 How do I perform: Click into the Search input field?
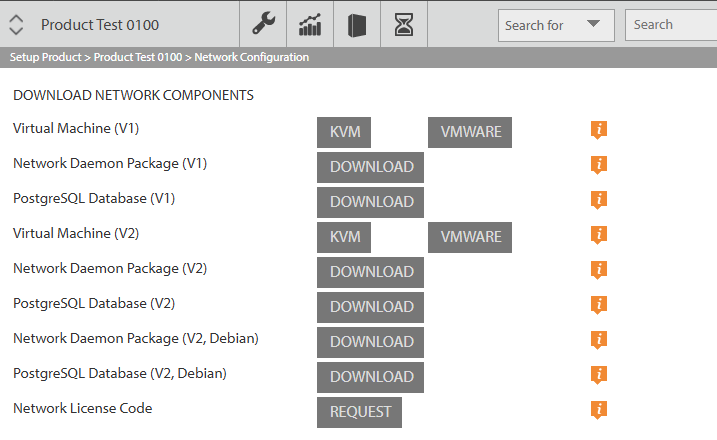pos(671,25)
